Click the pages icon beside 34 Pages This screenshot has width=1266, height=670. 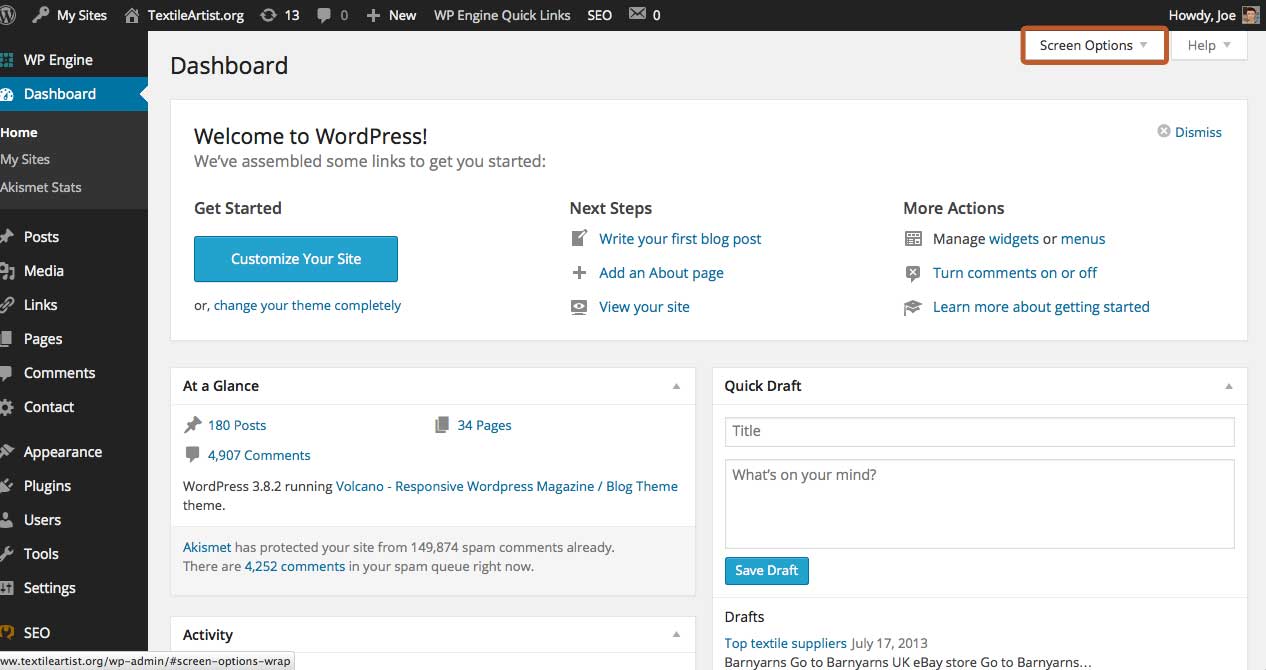(442, 425)
